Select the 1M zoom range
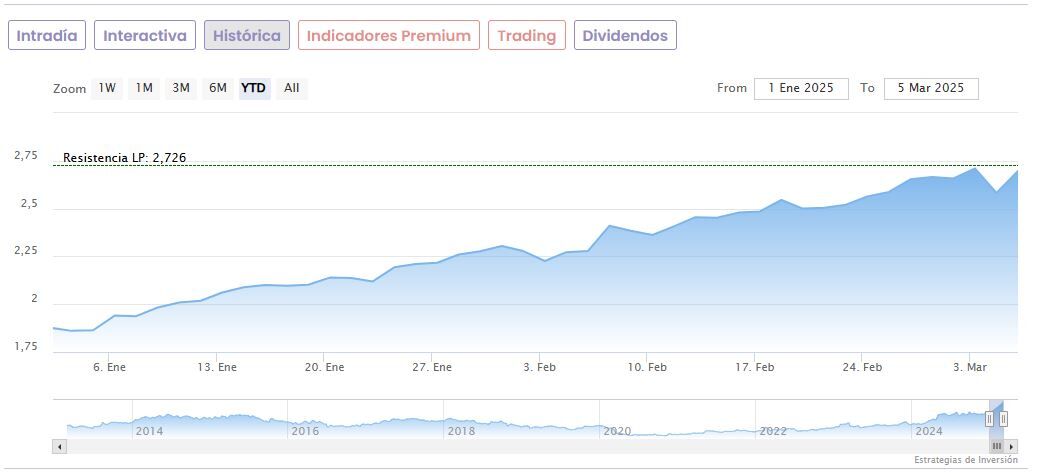Image resolution: width=1038 pixels, height=476 pixels. click(x=144, y=88)
